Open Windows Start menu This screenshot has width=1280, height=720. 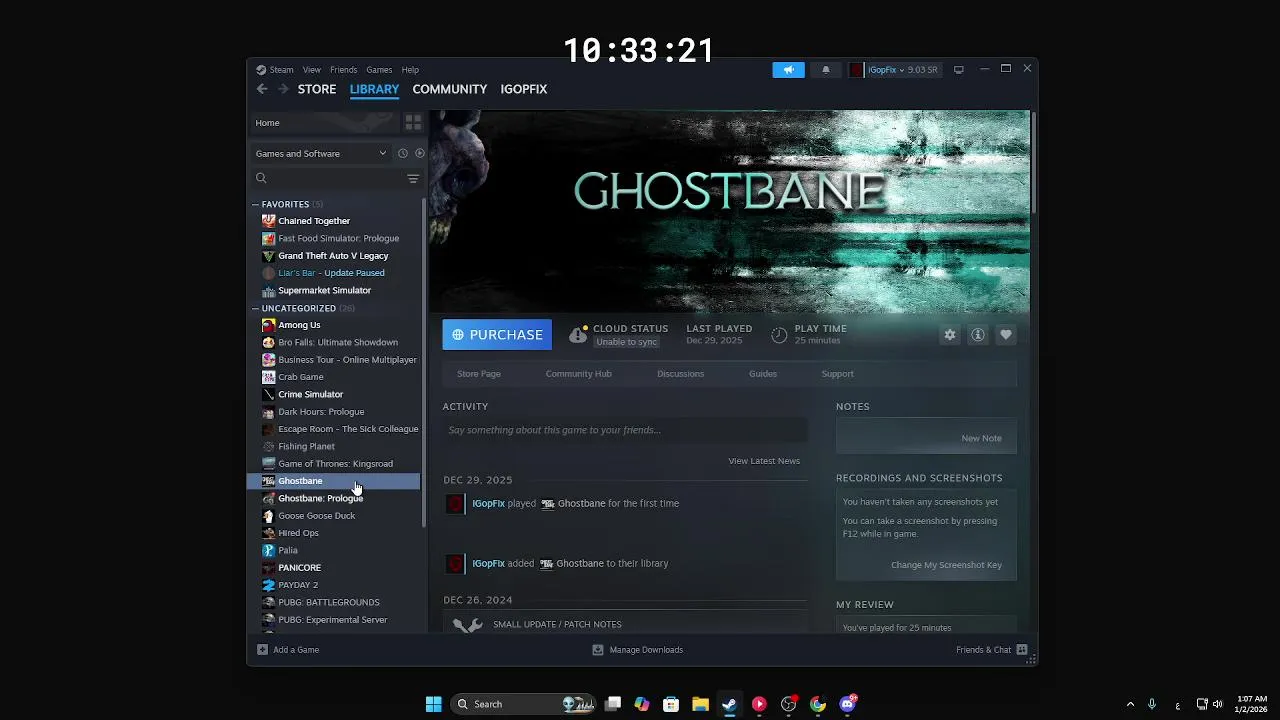tap(434, 704)
